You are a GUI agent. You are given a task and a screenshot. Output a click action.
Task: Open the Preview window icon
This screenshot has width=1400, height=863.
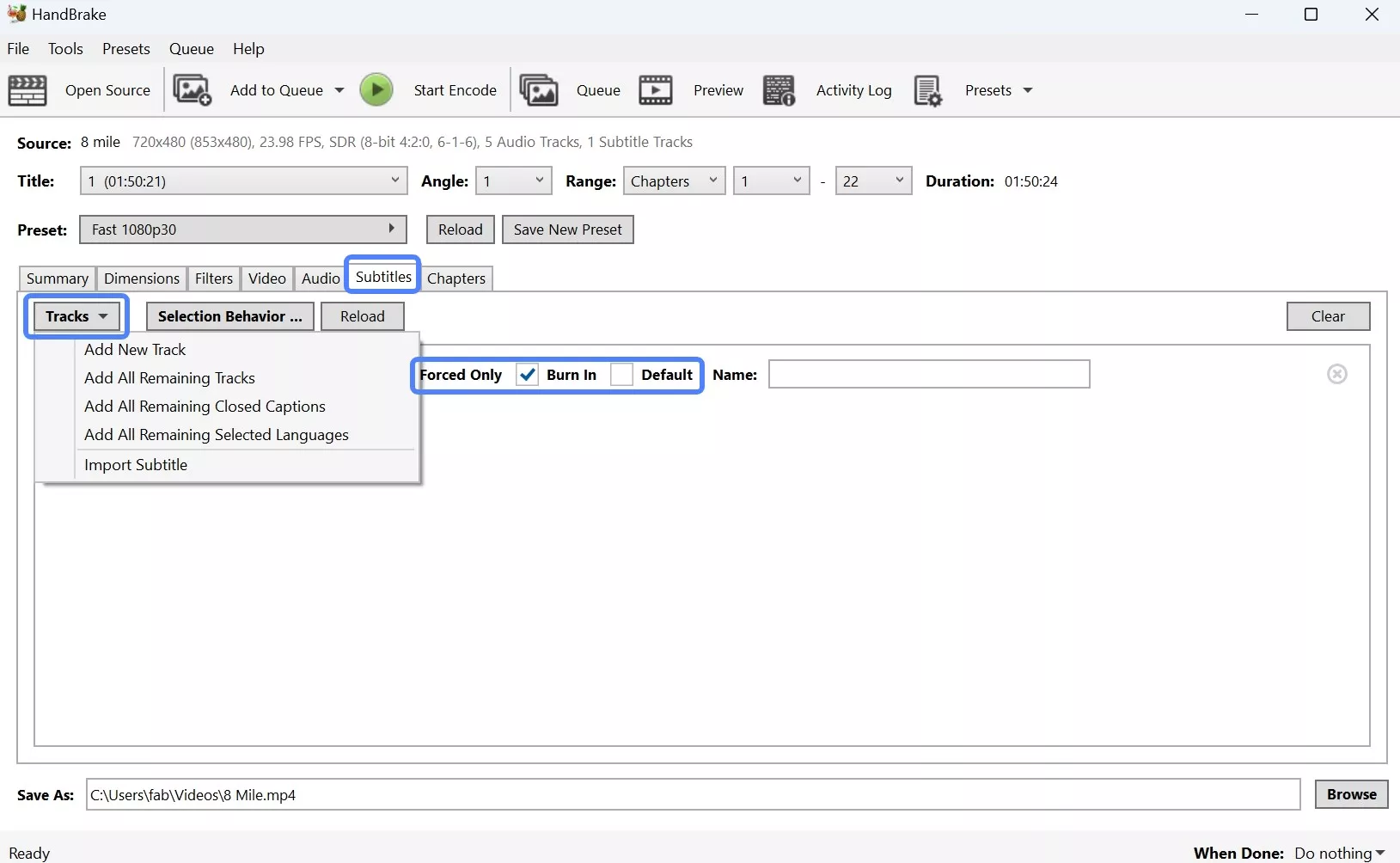click(656, 90)
